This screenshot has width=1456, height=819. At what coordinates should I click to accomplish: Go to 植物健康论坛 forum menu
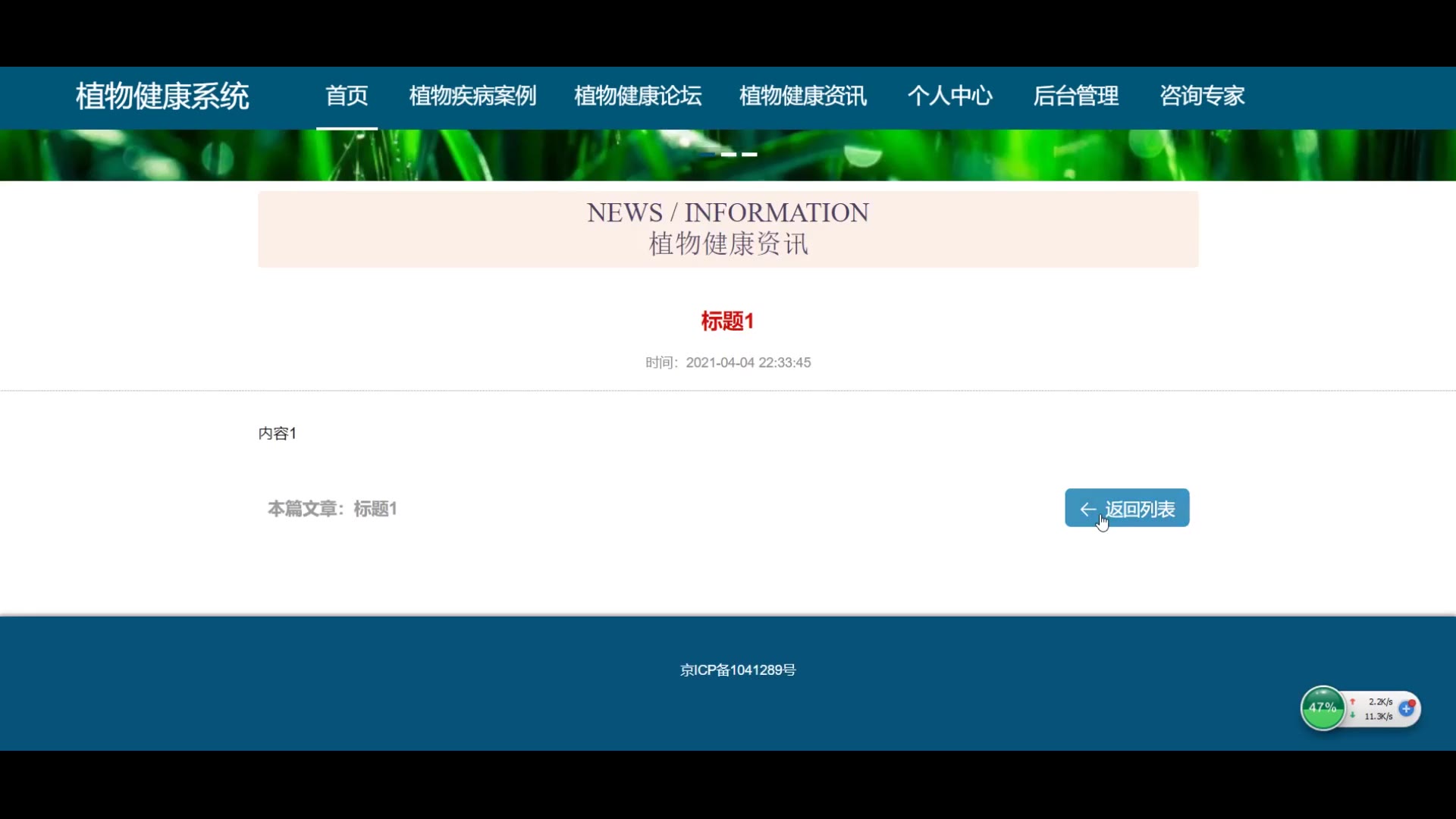click(638, 96)
